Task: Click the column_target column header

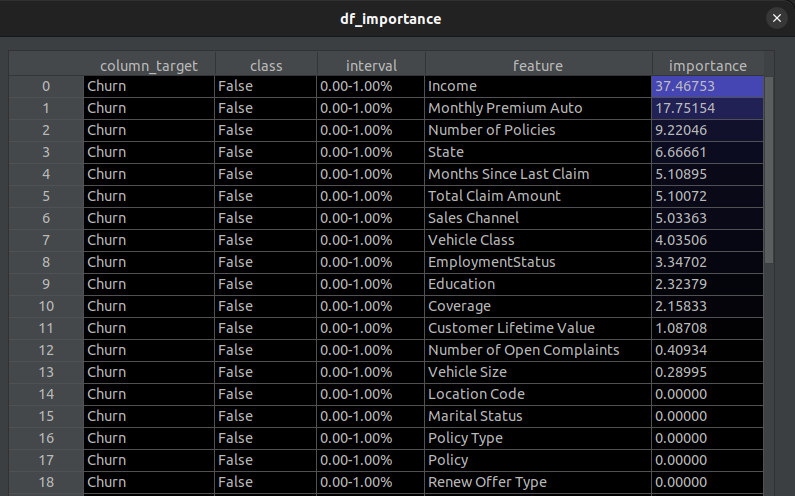Action: coord(149,65)
